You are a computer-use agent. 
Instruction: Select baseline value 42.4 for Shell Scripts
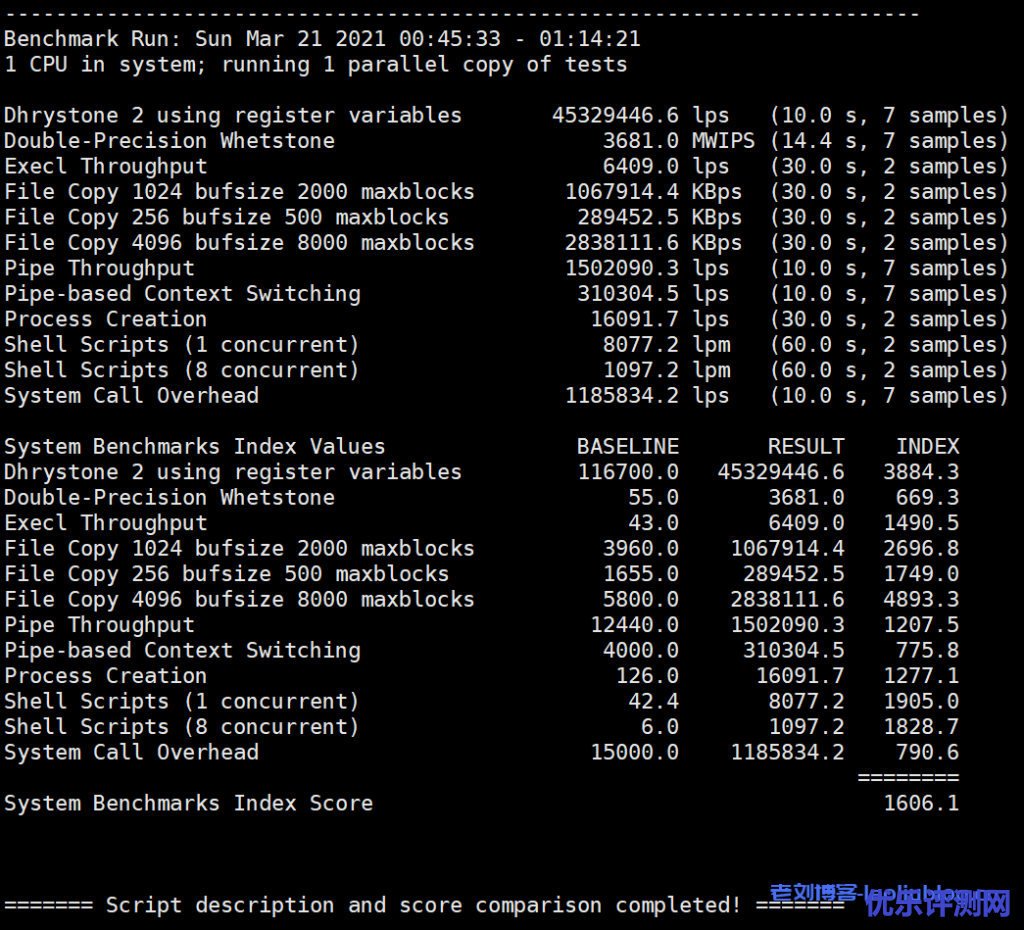654,701
